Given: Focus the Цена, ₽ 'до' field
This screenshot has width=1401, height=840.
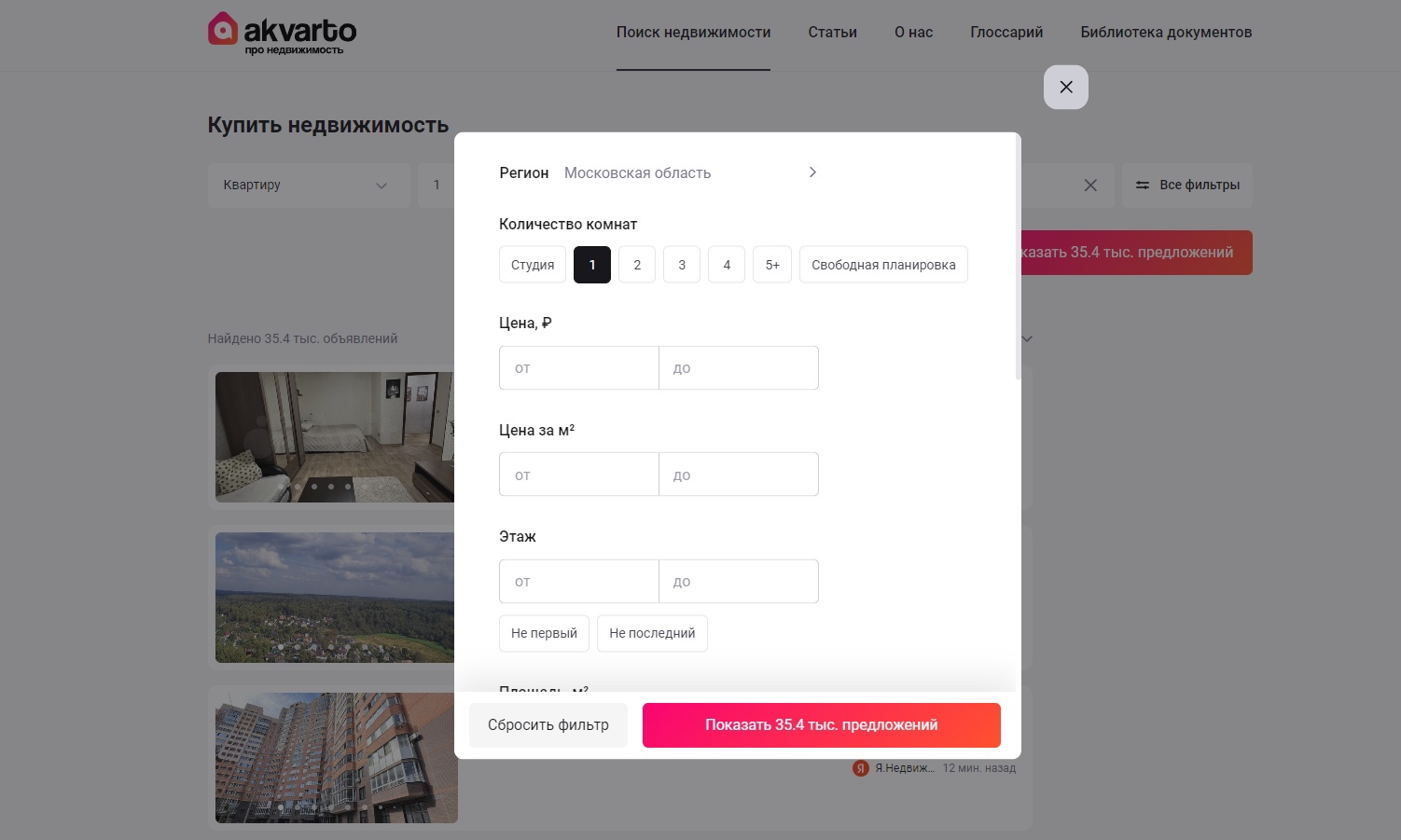Looking at the screenshot, I should (739, 368).
